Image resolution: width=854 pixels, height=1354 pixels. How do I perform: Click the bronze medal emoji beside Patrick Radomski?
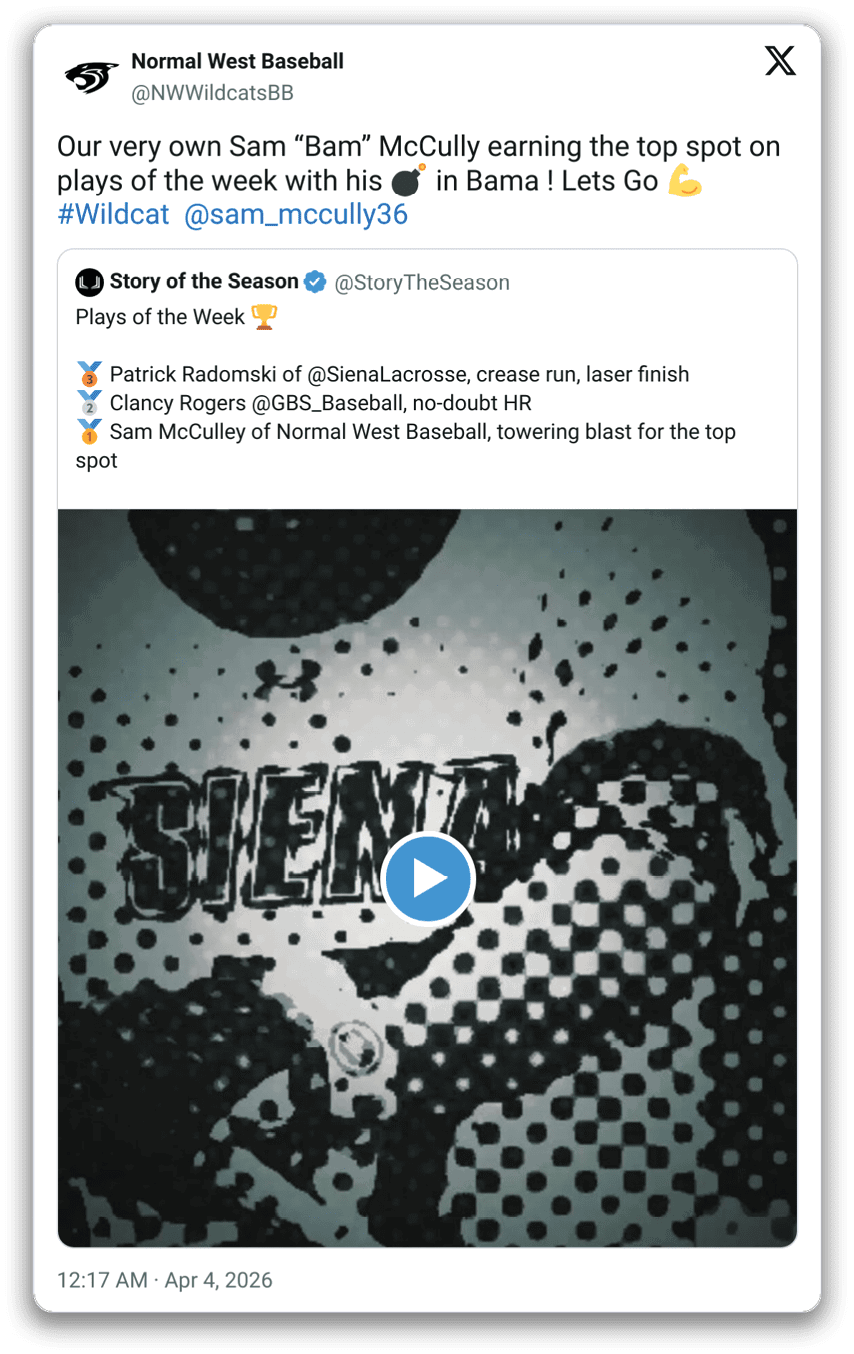(x=89, y=375)
